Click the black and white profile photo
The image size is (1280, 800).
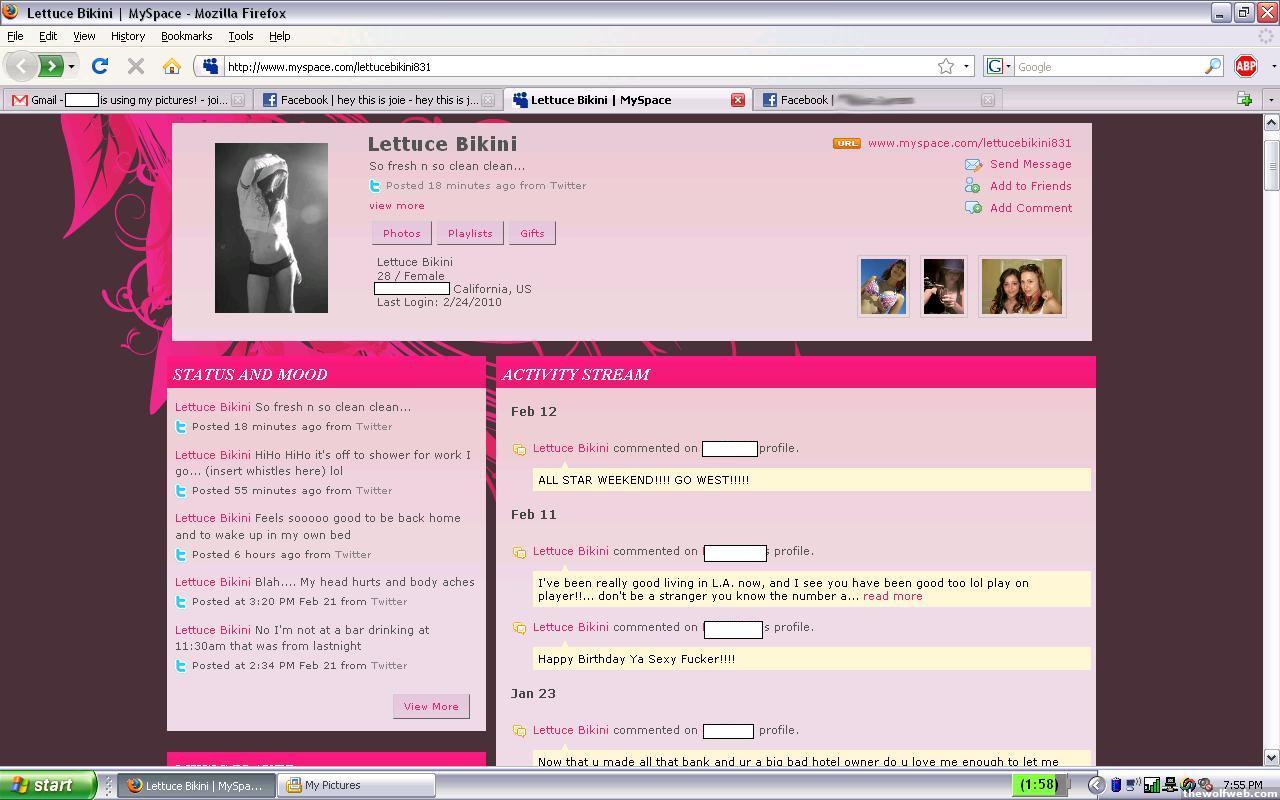click(271, 228)
